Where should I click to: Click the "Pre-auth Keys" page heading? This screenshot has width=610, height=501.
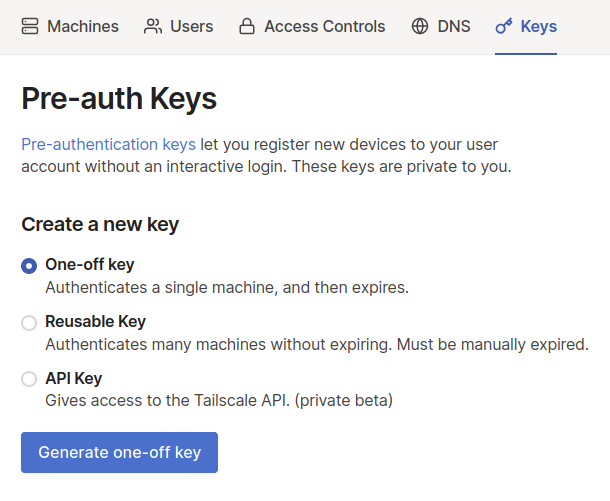click(x=119, y=99)
